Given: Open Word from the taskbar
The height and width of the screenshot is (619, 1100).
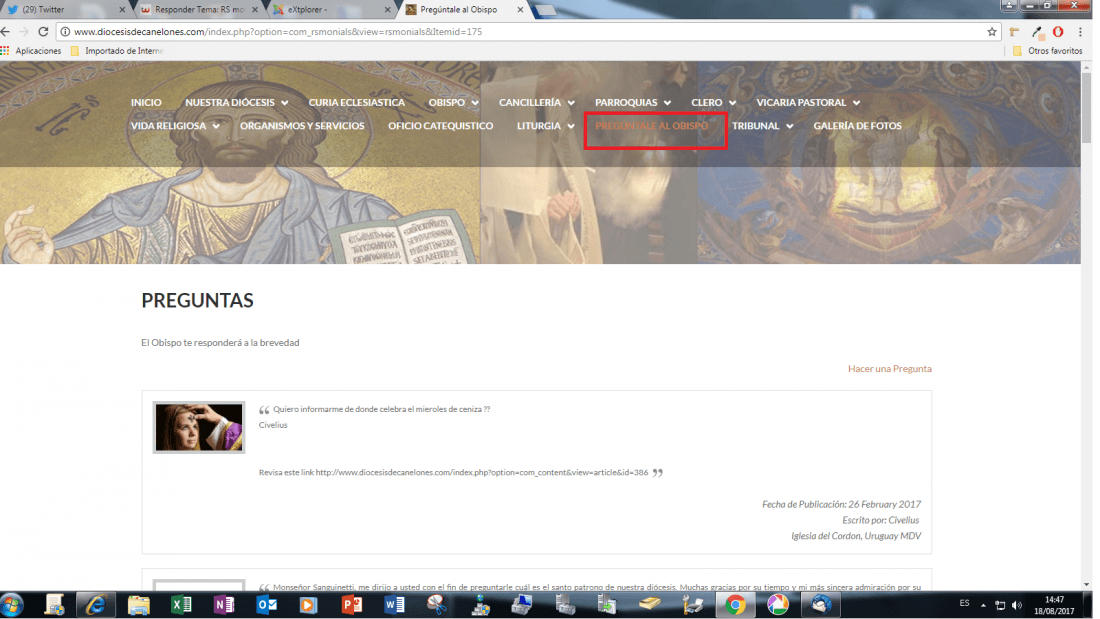Looking at the screenshot, I should (x=394, y=604).
